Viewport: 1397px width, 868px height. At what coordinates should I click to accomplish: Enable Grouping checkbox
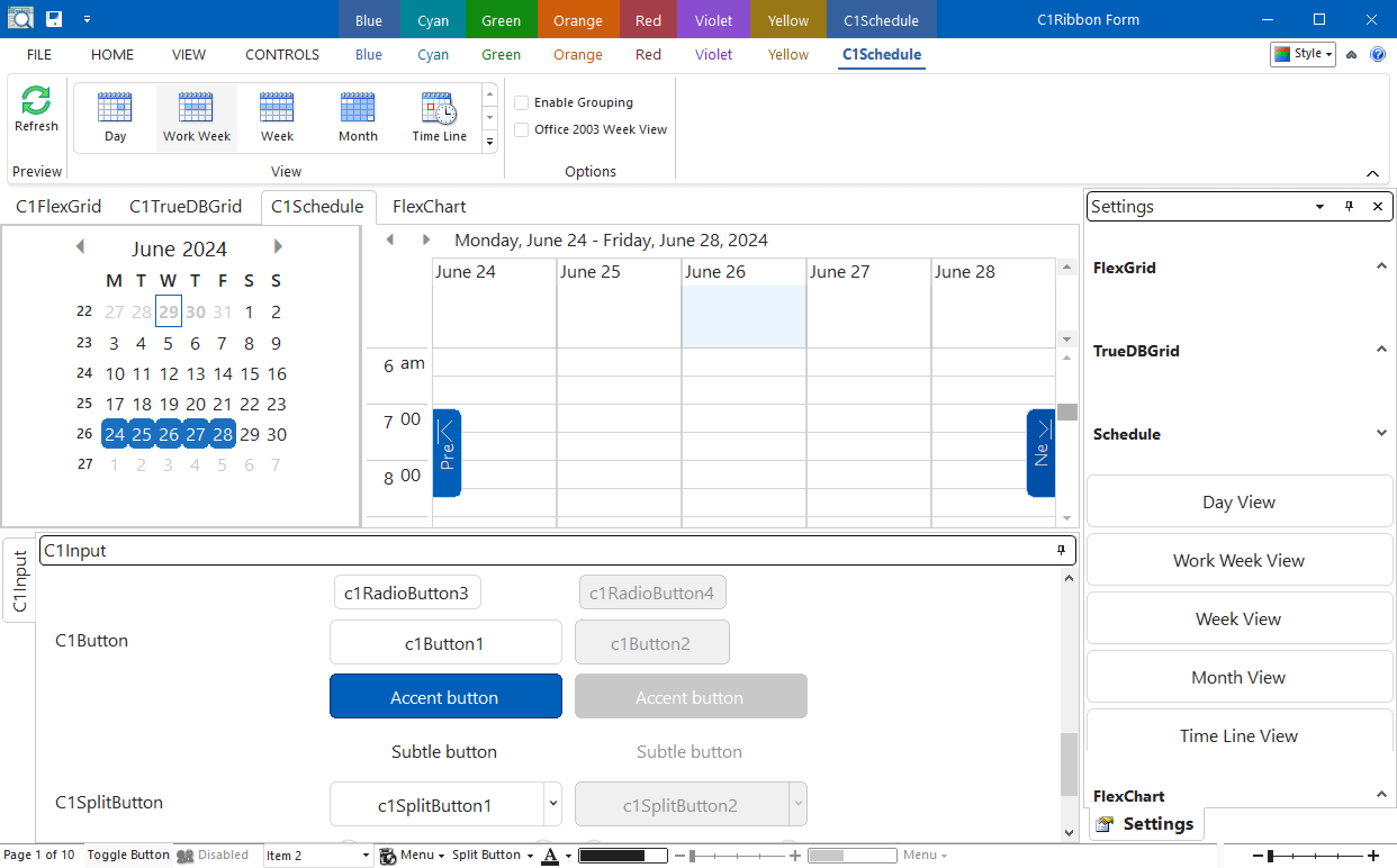point(521,103)
